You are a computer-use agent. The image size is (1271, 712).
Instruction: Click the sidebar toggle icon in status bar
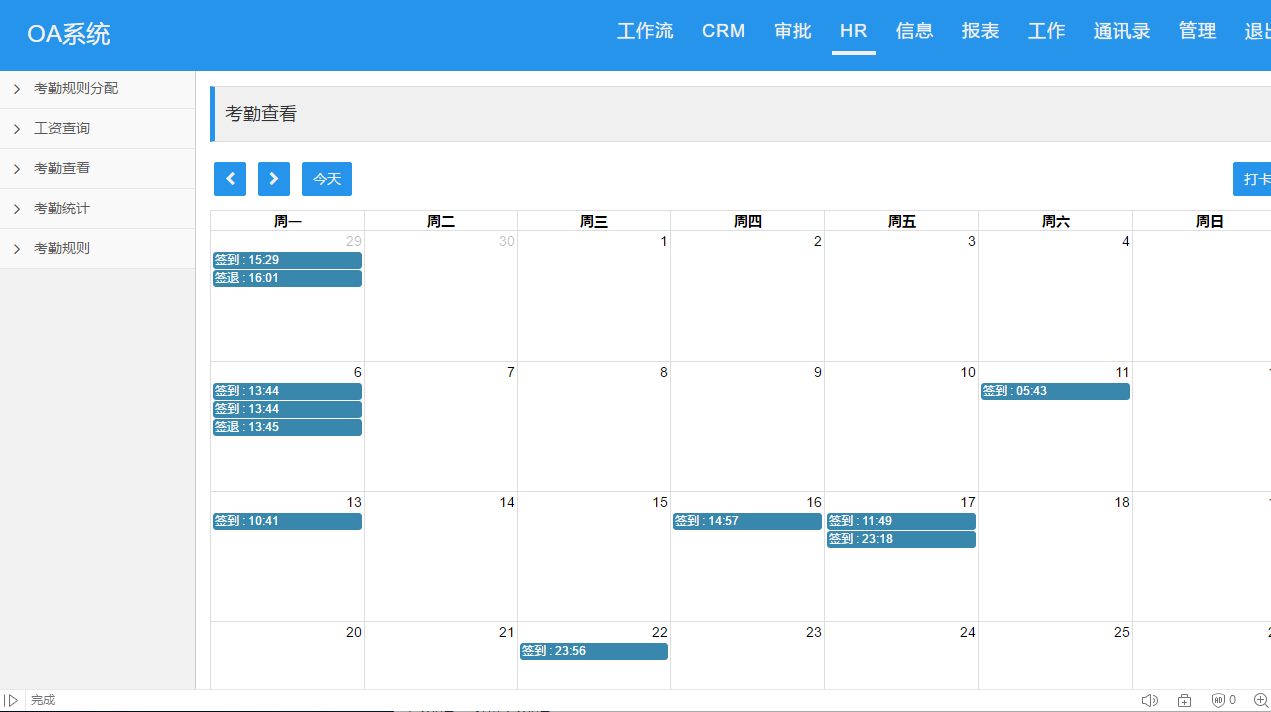click(11, 700)
